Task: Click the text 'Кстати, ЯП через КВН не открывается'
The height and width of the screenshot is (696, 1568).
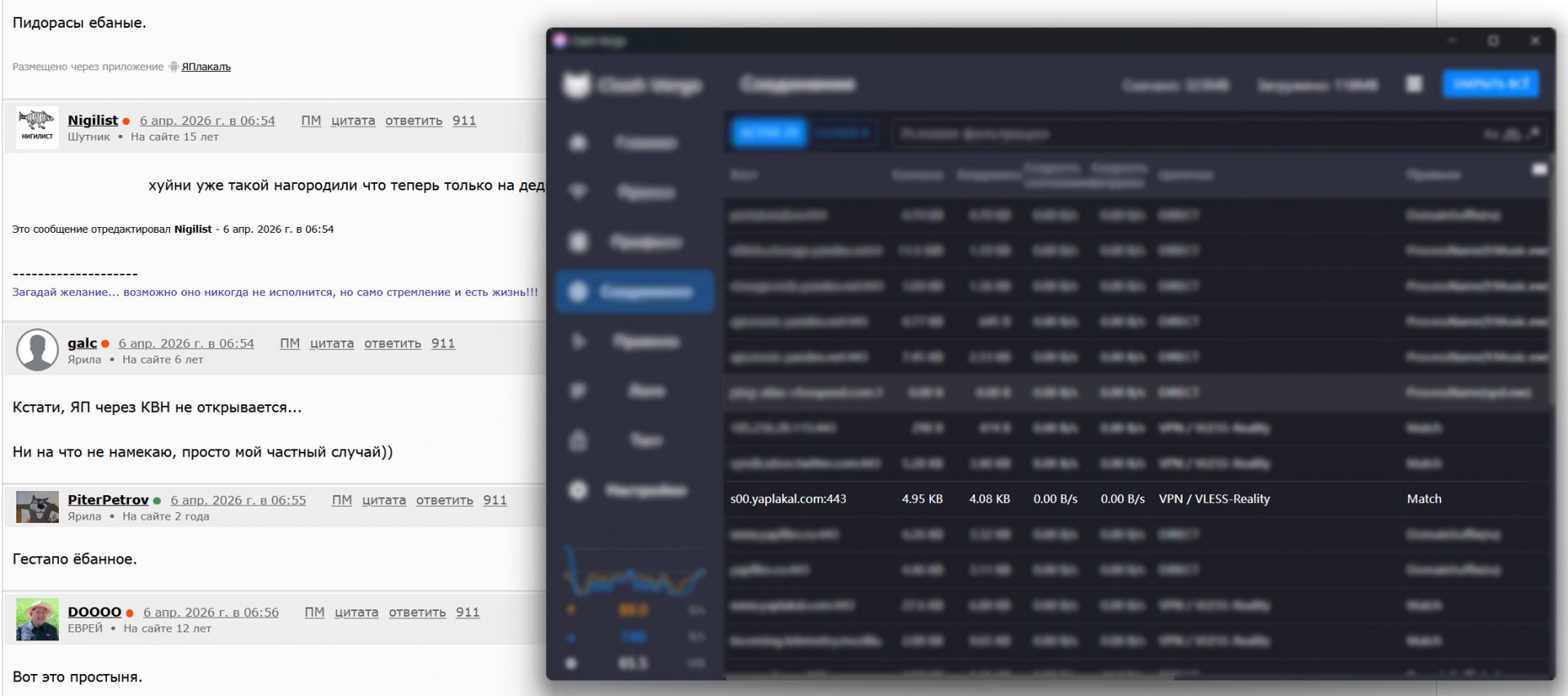Action: point(158,408)
